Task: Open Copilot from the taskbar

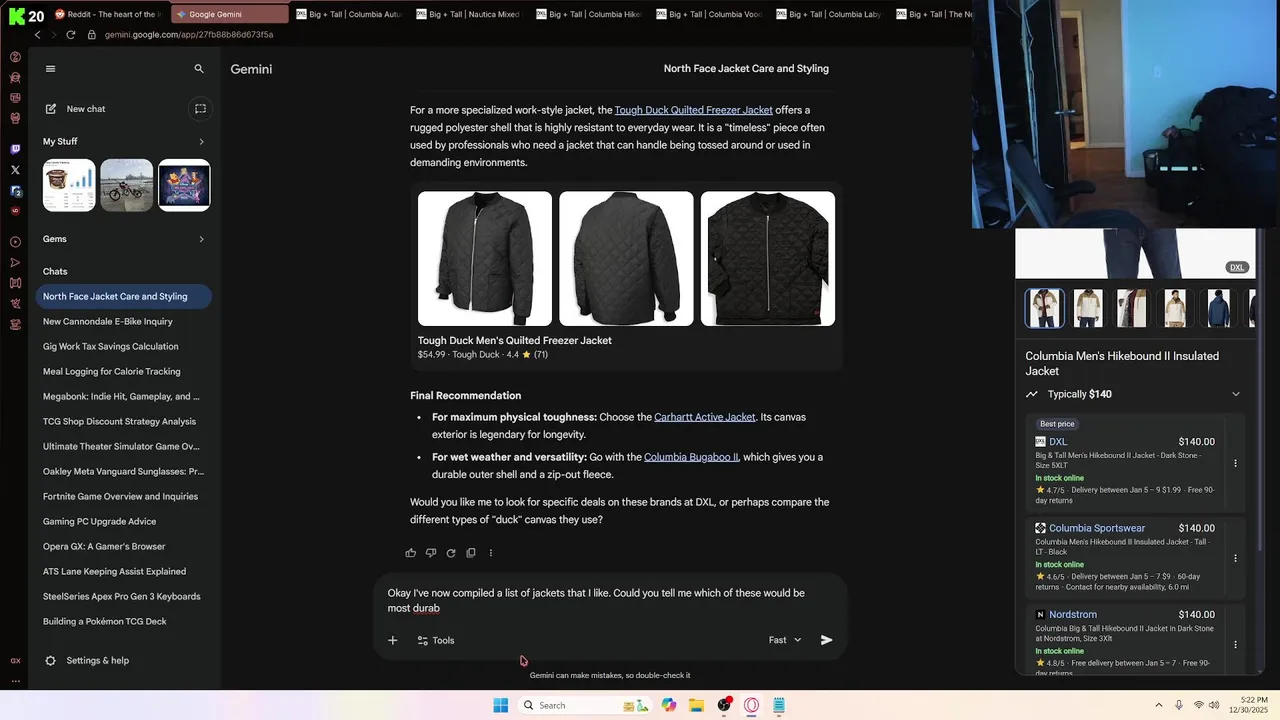Action: coord(669,706)
